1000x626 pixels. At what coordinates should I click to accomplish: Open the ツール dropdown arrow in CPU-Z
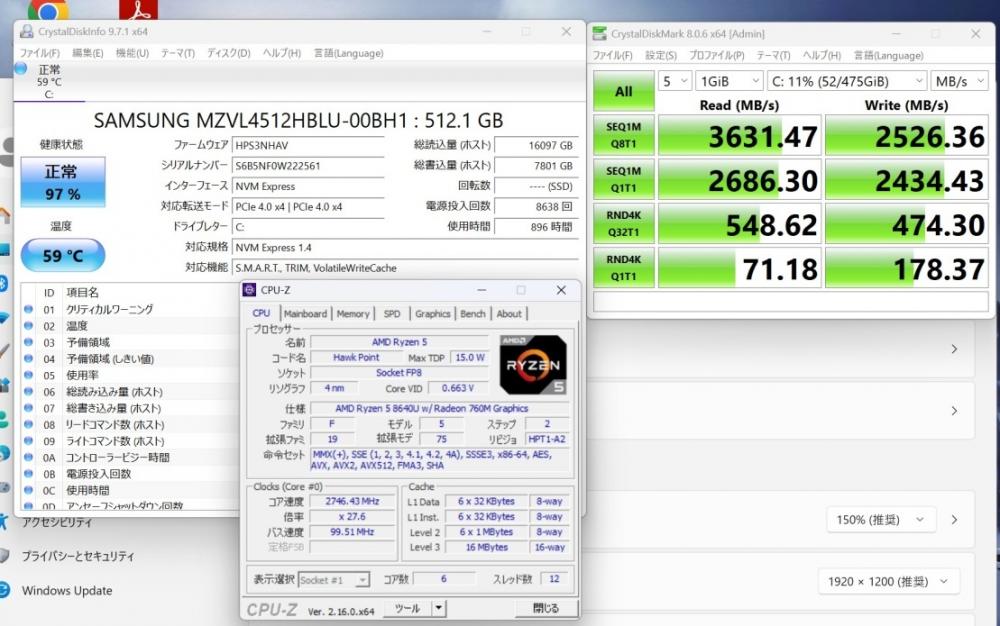click(x=439, y=608)
